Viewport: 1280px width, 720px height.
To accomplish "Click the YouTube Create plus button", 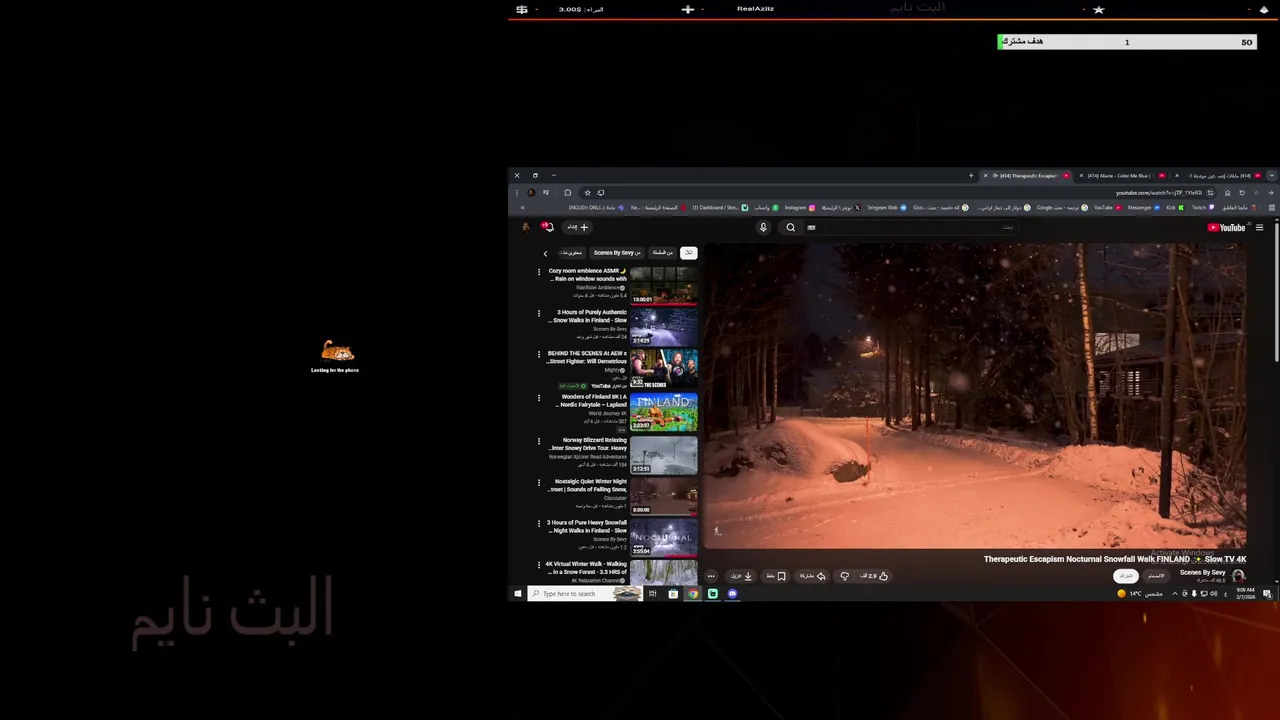I will pyautogui.click(x=577, y=227).
